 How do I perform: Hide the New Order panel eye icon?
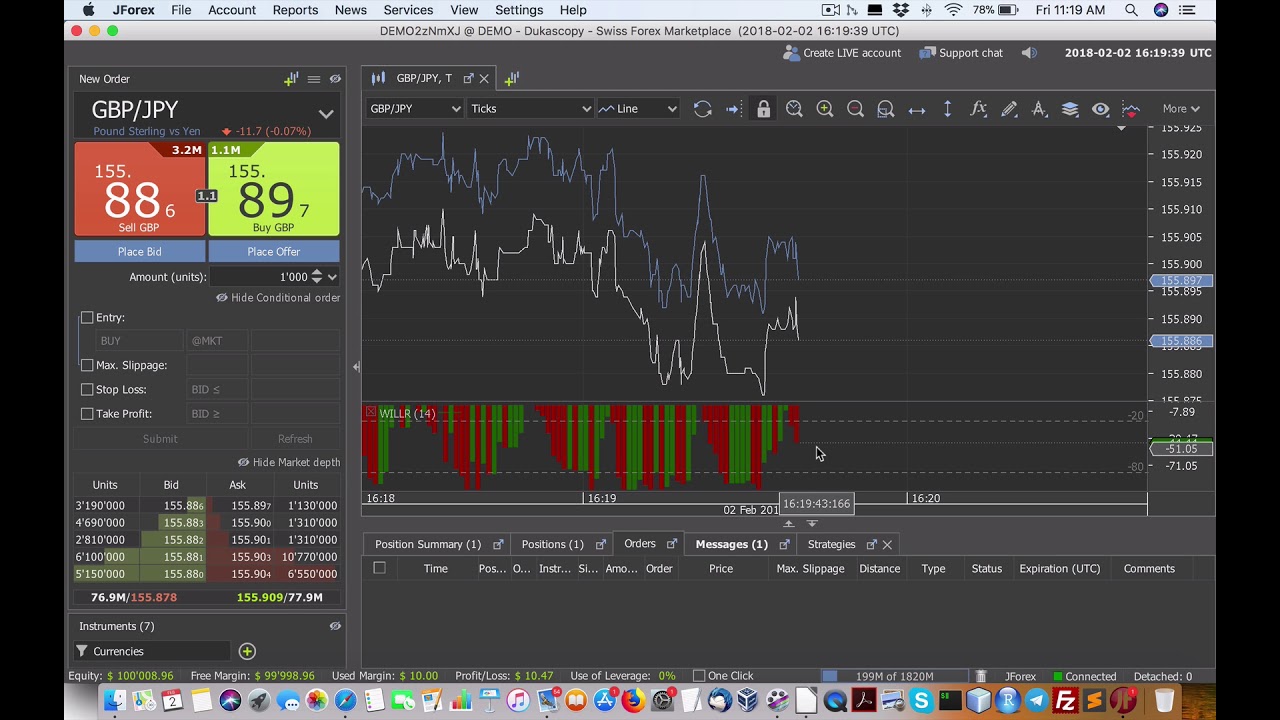[x=335, y=79]
